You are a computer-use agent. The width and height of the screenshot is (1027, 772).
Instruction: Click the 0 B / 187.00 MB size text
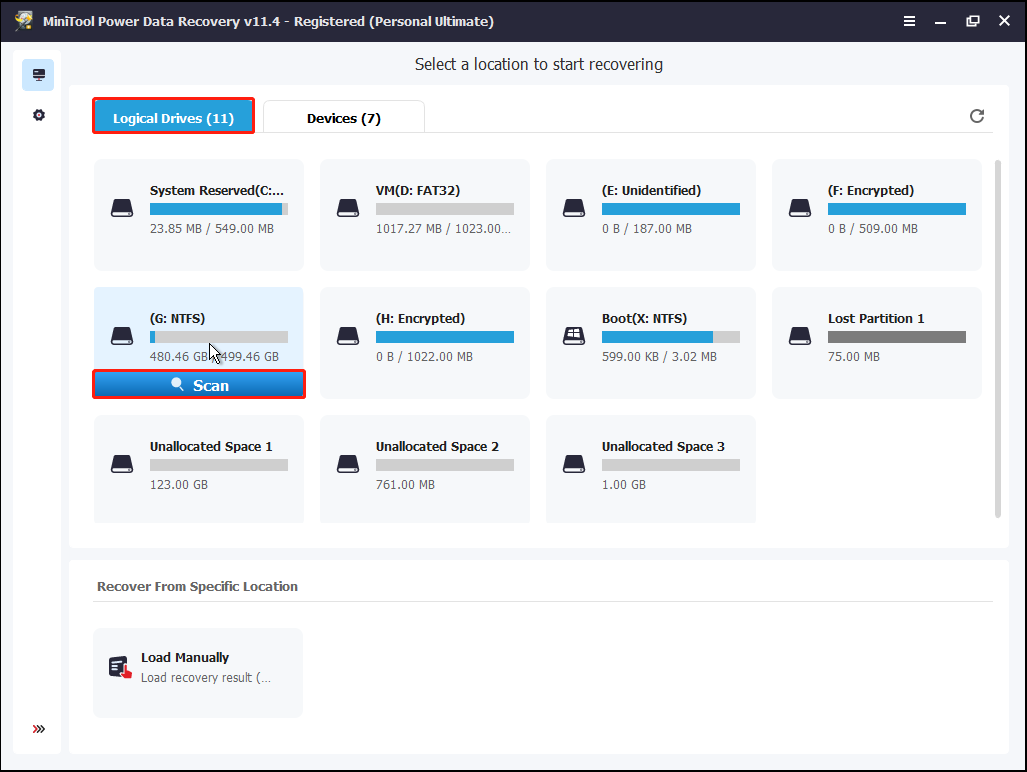(646, 229)
